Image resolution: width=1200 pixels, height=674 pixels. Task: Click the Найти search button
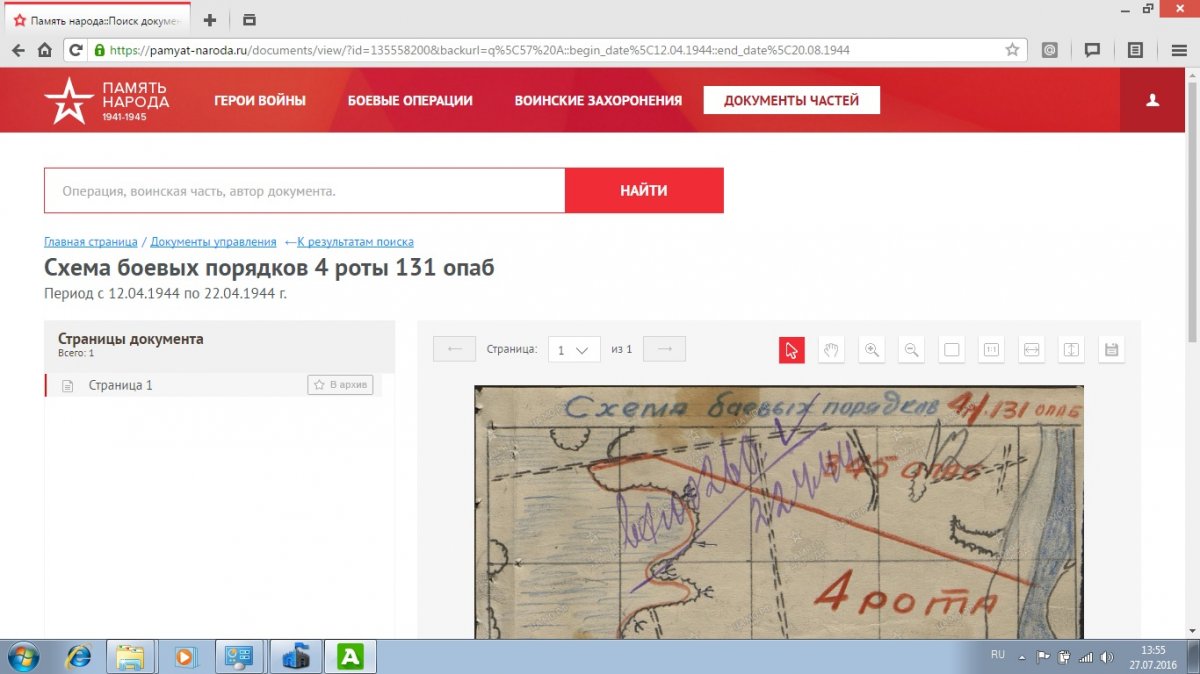(644, 190)
